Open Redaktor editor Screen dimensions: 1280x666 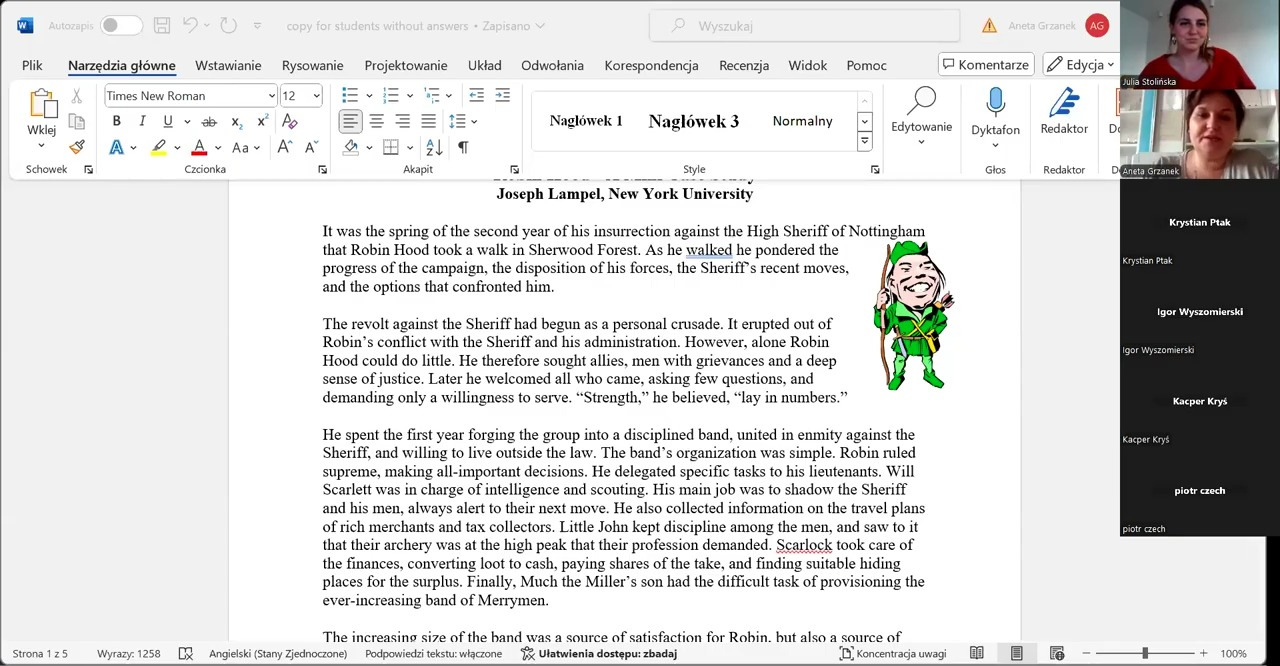pyautogui.click(x=1064, y=112)
